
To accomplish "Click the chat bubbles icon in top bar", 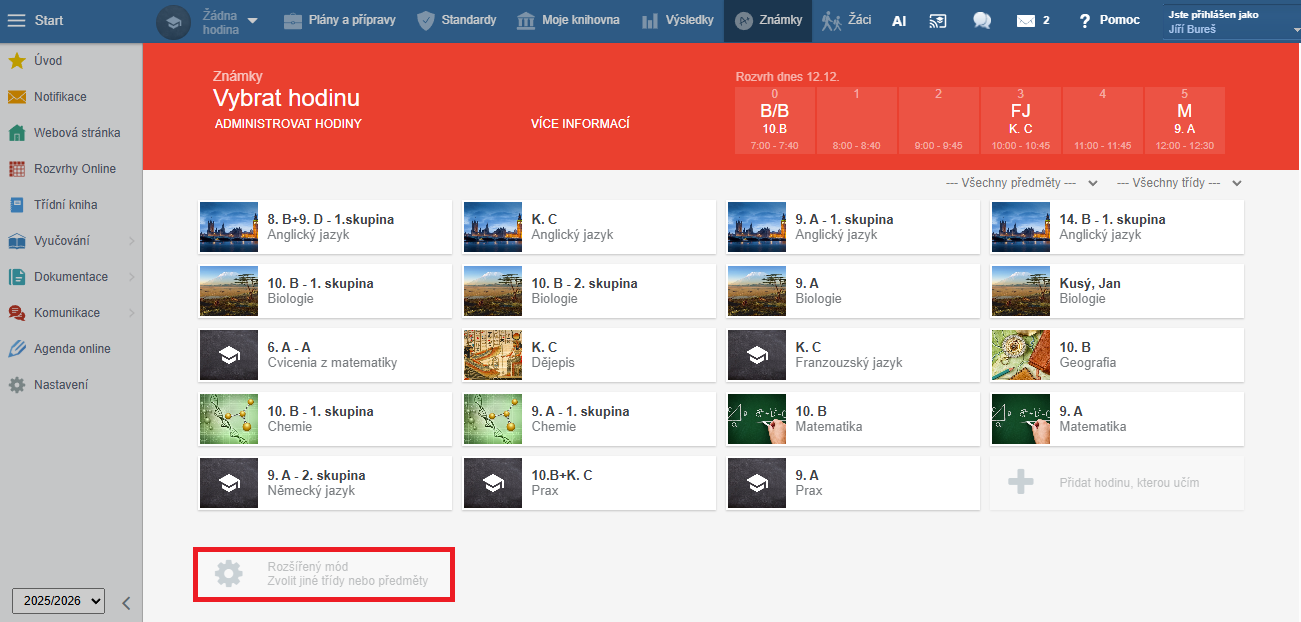I will tap(982, 20).
